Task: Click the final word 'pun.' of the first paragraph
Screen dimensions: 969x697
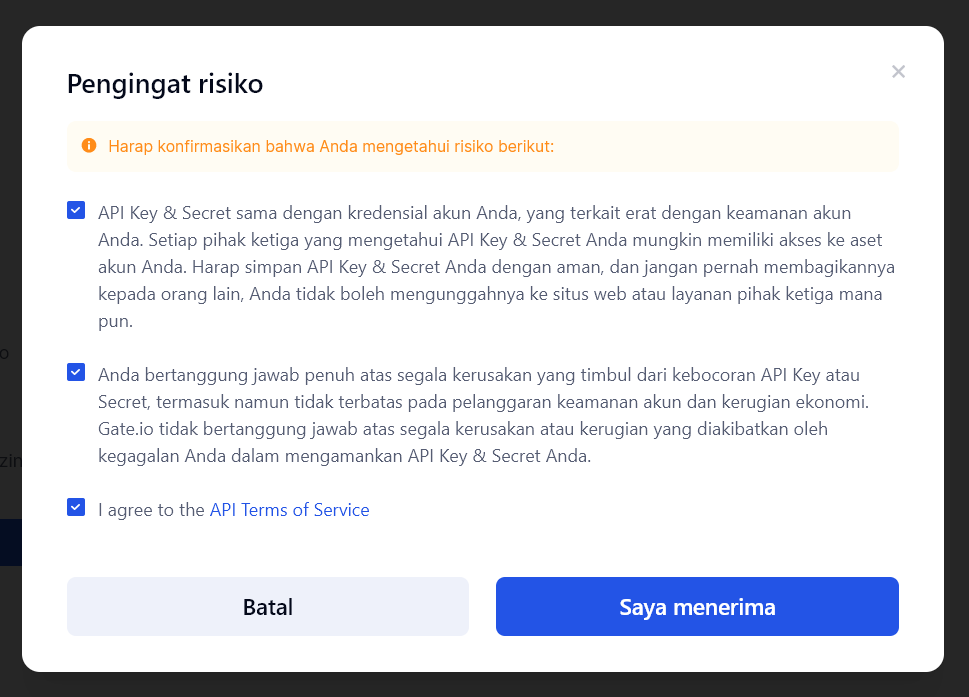Action: coord(115,322)
